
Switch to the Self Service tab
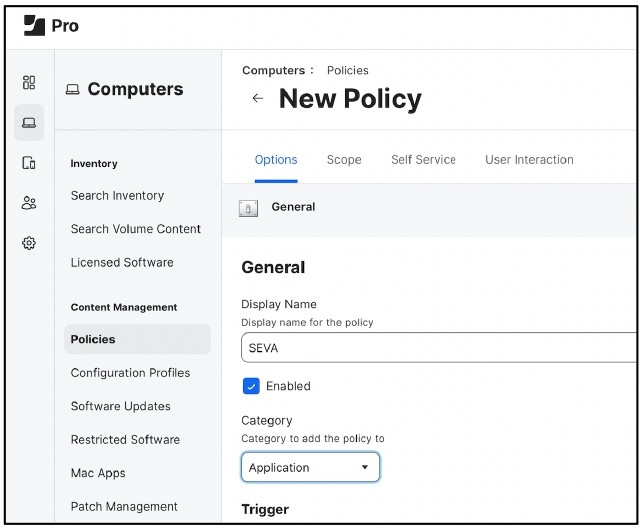[x=423, y=159]
